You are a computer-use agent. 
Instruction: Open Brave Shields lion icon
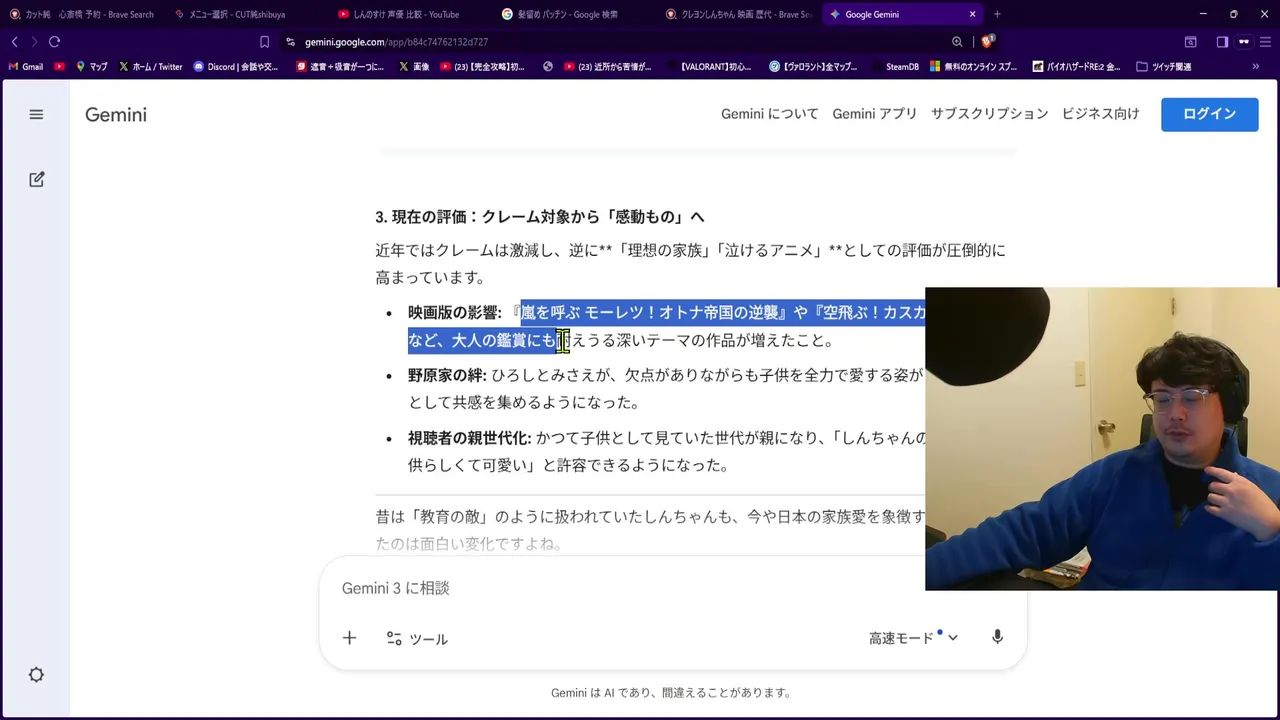click(988, 42)
